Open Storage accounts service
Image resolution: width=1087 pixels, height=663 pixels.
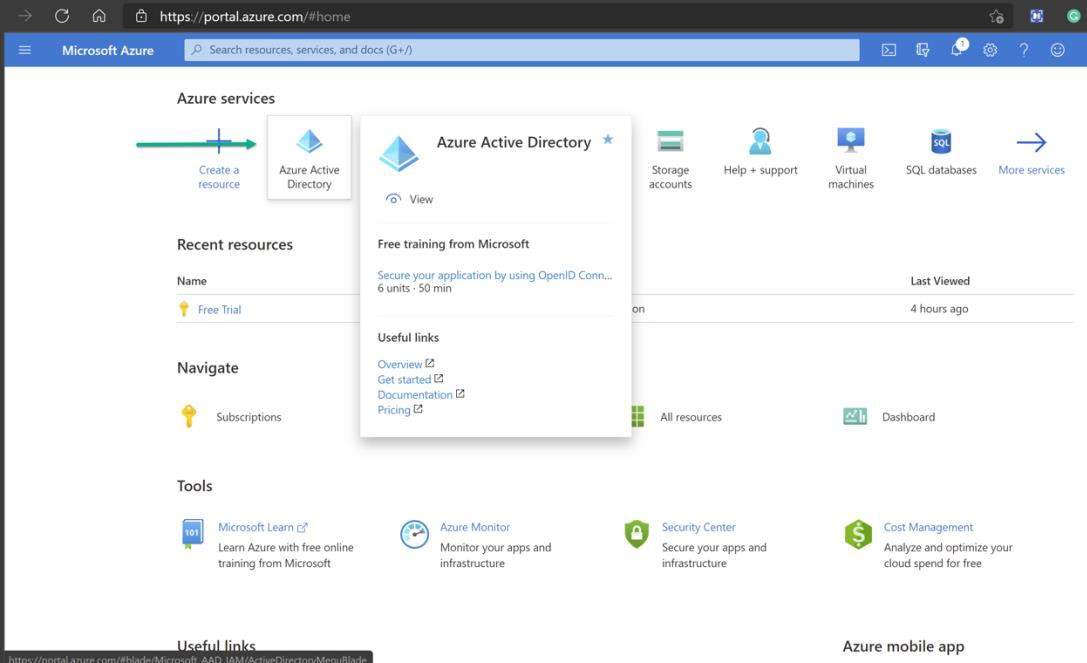click(670, 159)
